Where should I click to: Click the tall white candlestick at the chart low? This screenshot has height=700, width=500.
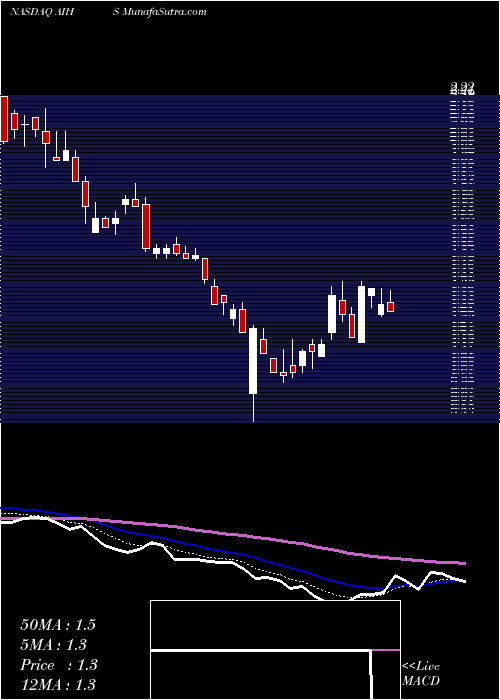pos(253,361)
